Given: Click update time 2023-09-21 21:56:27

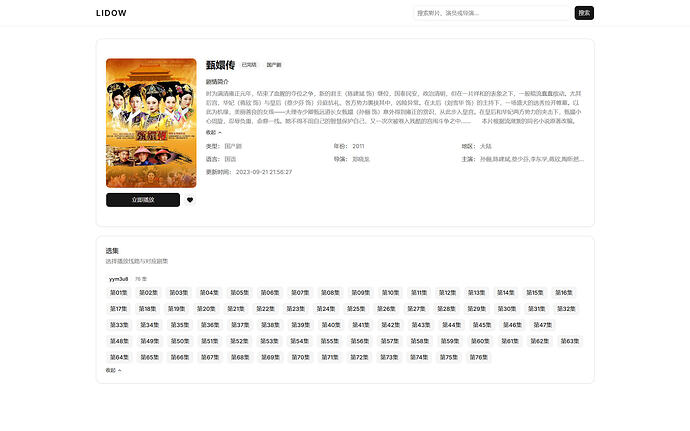Looking at the screenshot, I should 264,172.
